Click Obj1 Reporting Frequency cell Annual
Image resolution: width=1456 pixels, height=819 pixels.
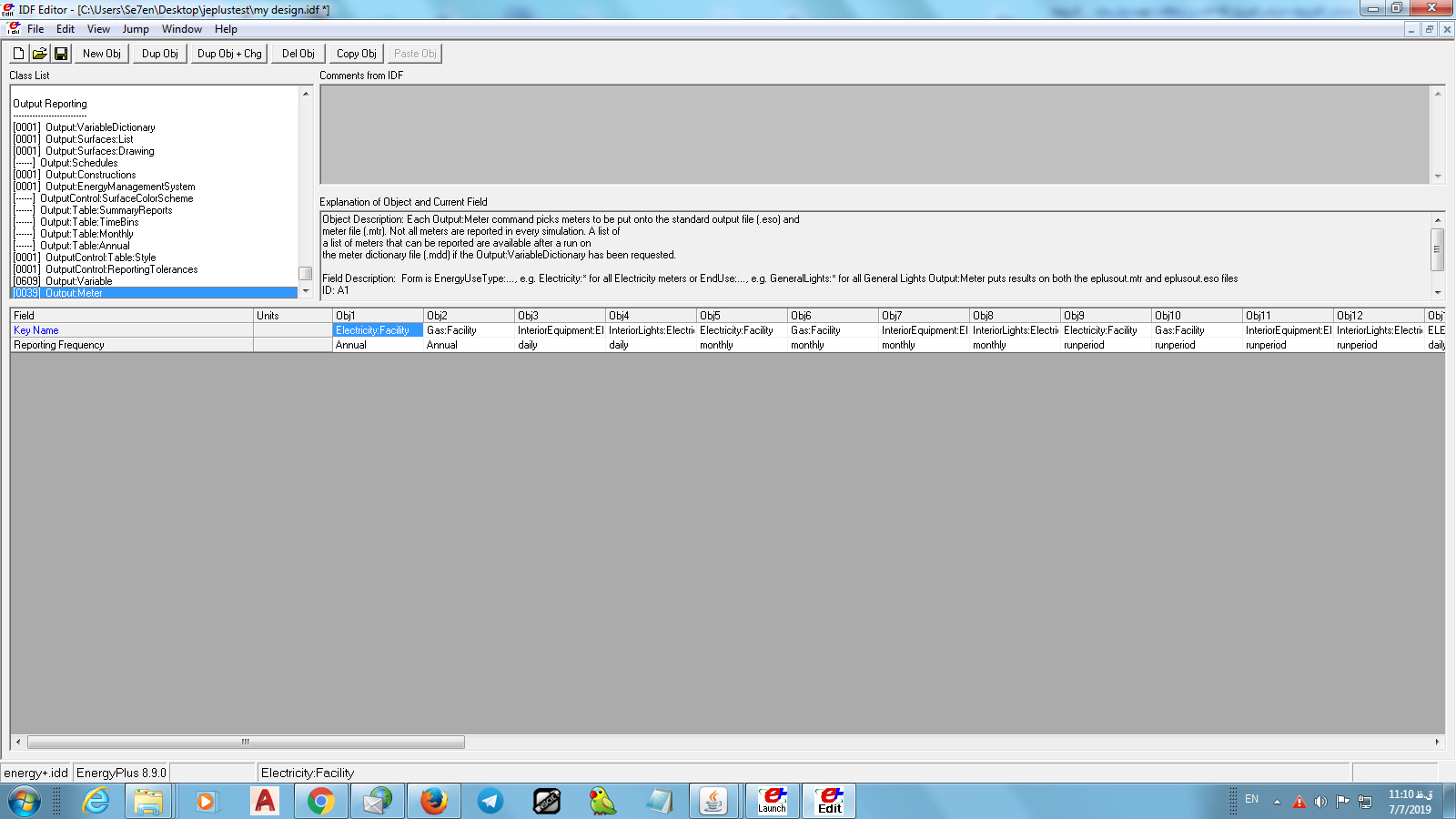pyautogui.click(x=378, y=345)
